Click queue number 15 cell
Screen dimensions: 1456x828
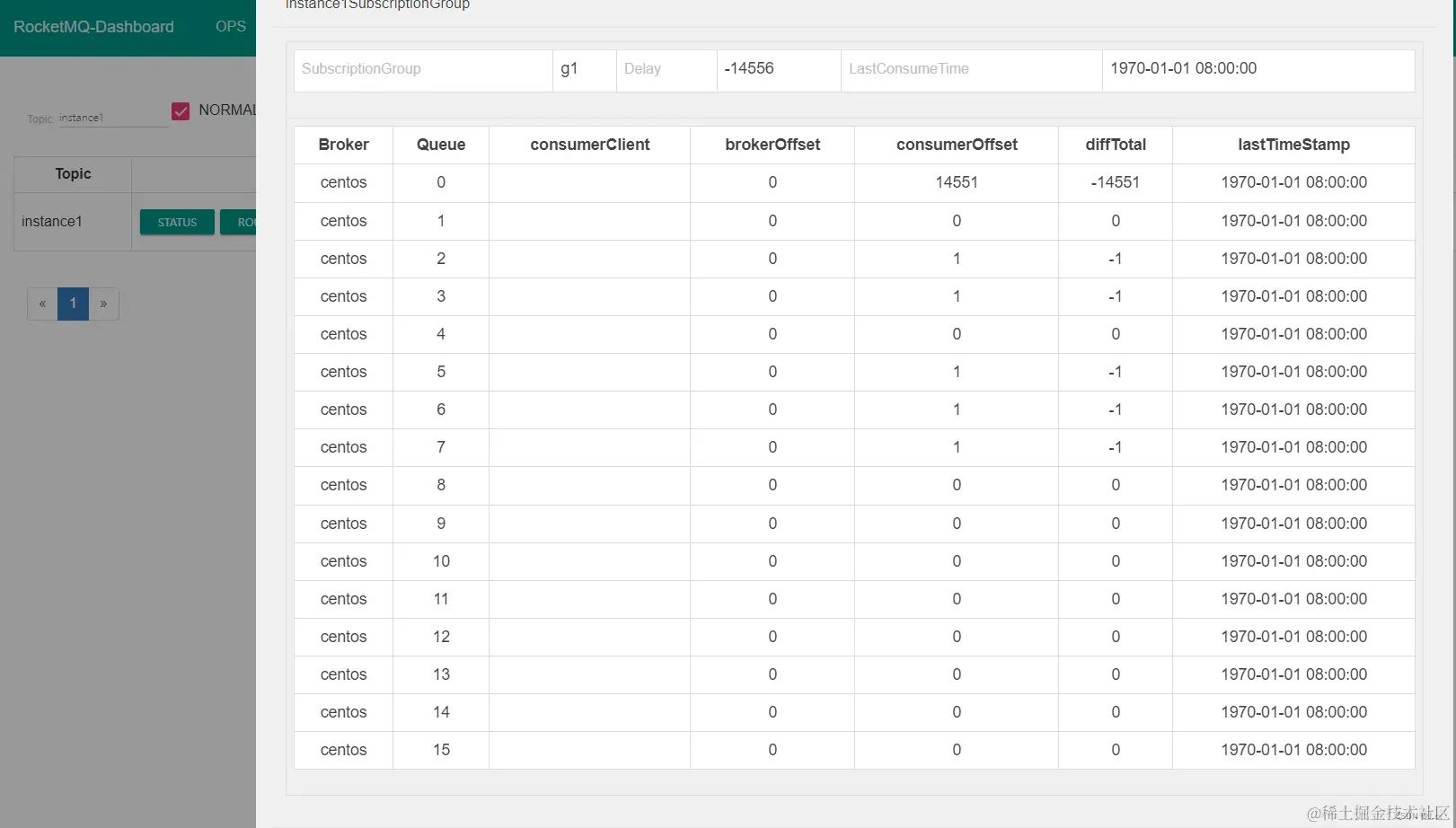click(x=441, y=750)
